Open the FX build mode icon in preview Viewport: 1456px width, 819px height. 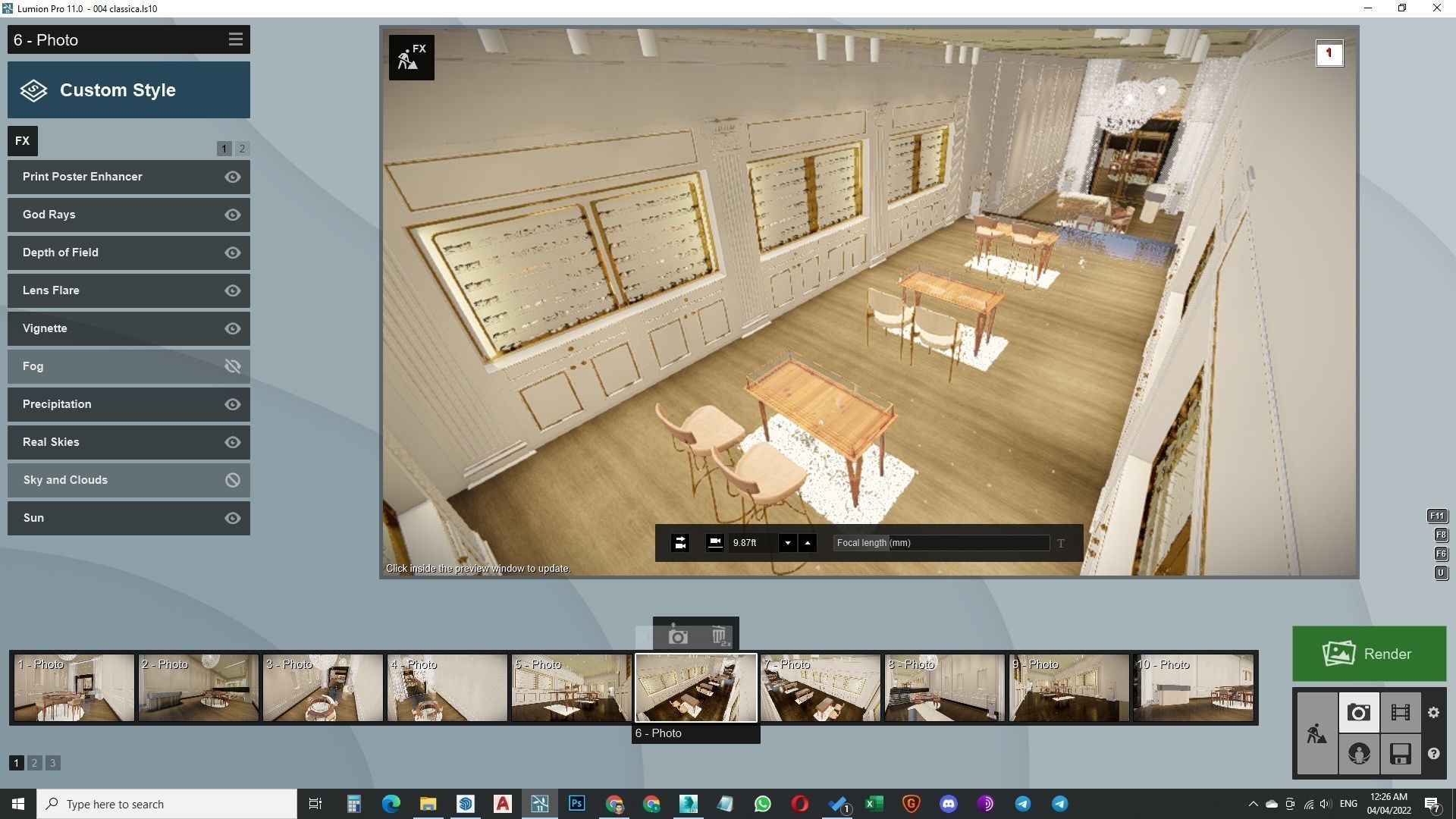click(x=412, y=57)
